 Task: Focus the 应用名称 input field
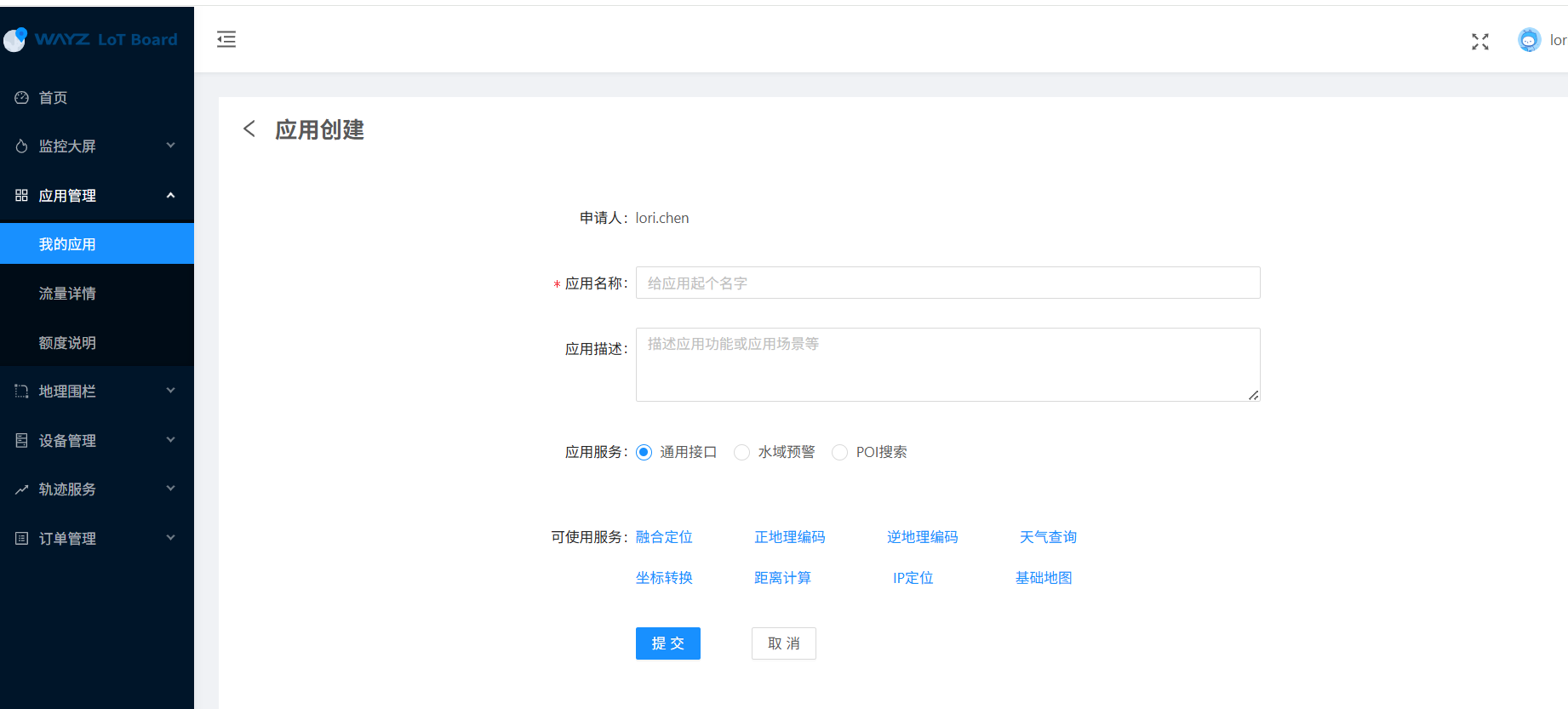[947, 283]
